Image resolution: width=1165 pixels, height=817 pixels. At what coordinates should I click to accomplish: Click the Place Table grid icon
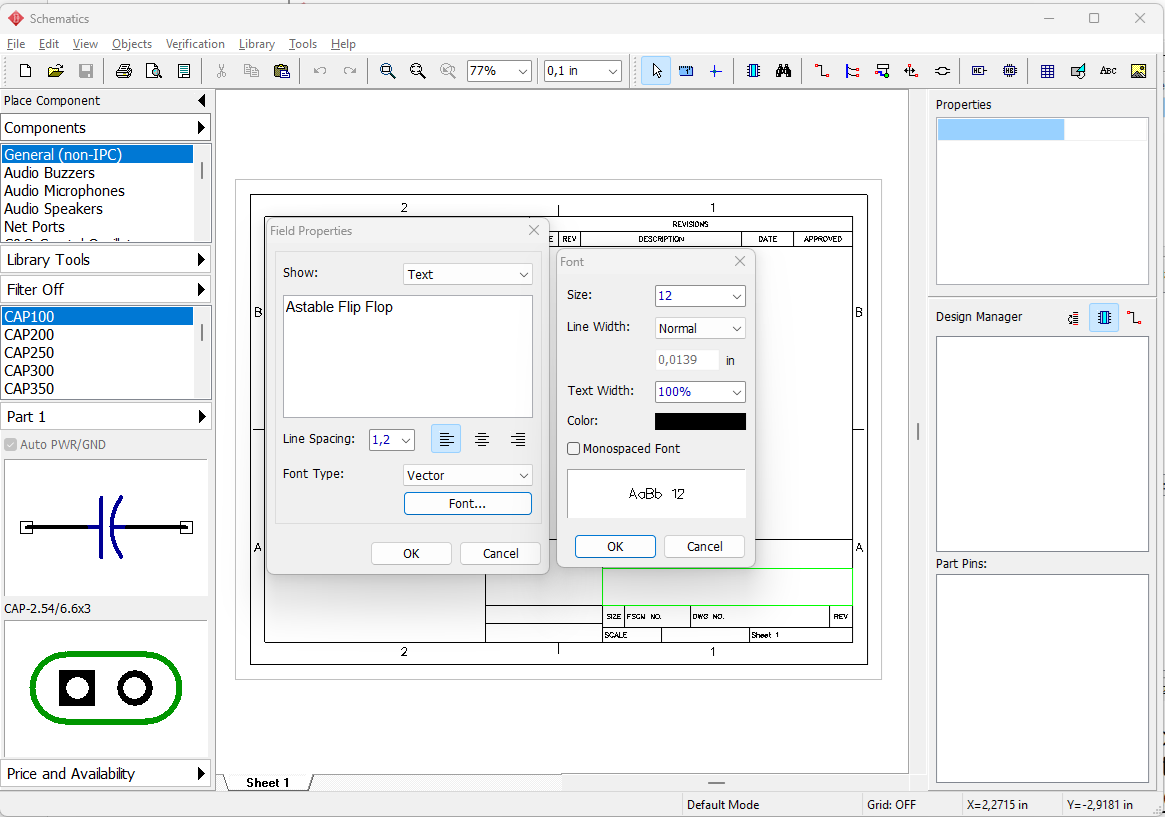(1048, 71)
